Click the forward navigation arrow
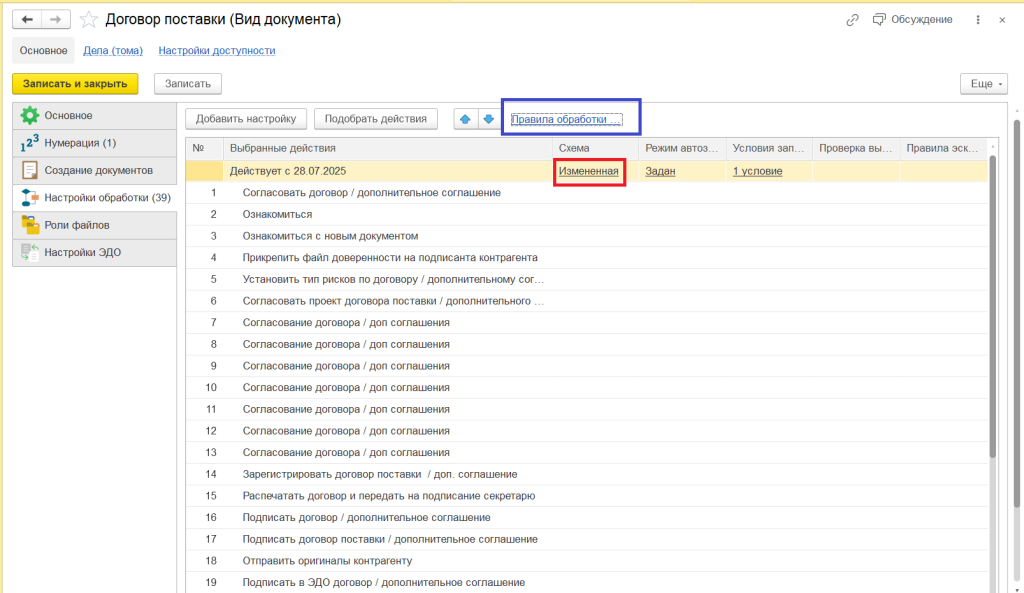The image size is (1024, 593). tap(56, 19)
